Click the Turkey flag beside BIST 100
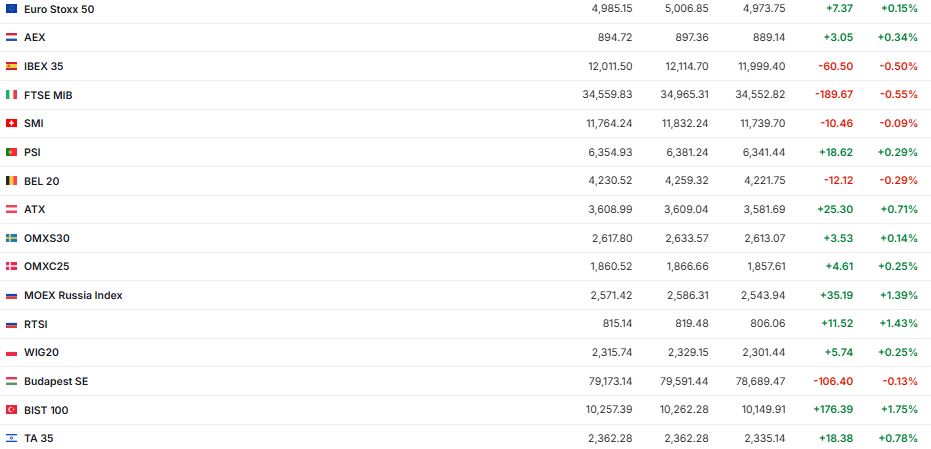The height and width of the screenshot is (449, 931). (11, 410)
